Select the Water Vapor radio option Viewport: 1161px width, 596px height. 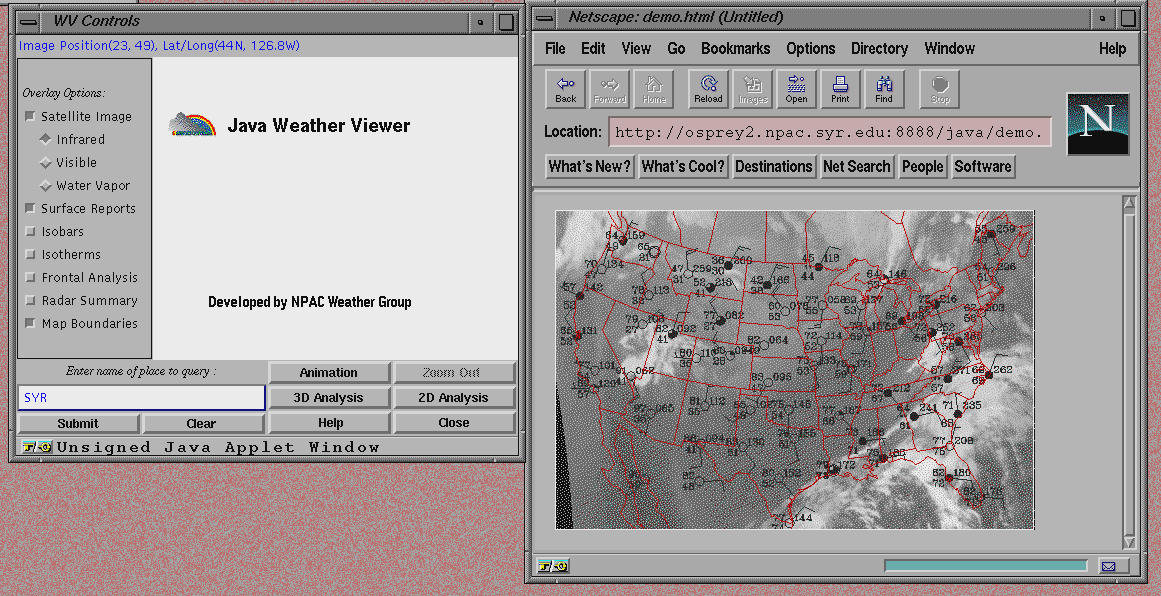pyautogui.click(x=46, y=186)
